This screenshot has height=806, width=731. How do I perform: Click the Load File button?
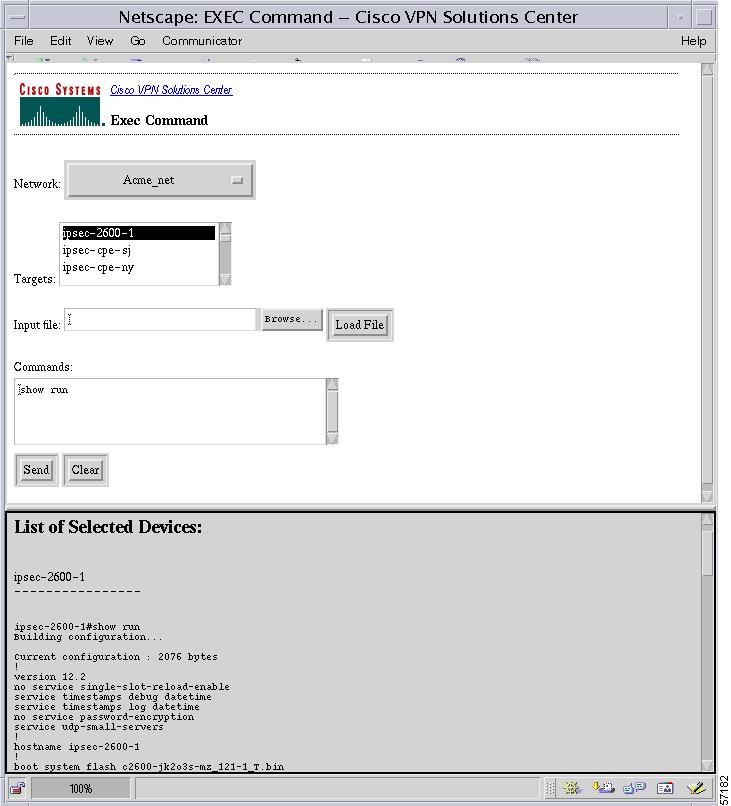360,325
